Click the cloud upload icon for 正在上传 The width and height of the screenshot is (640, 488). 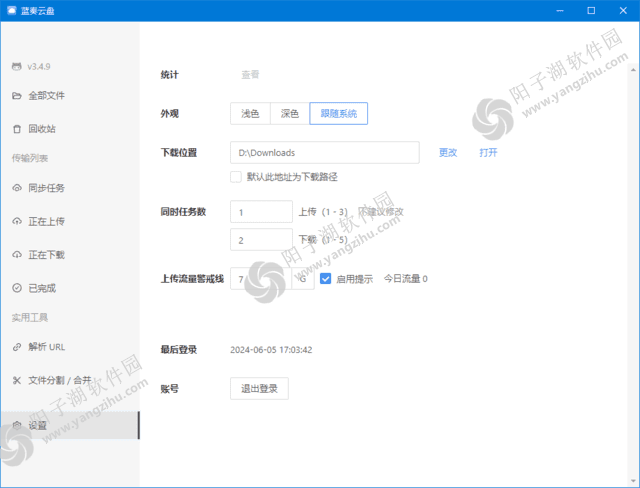17,222
